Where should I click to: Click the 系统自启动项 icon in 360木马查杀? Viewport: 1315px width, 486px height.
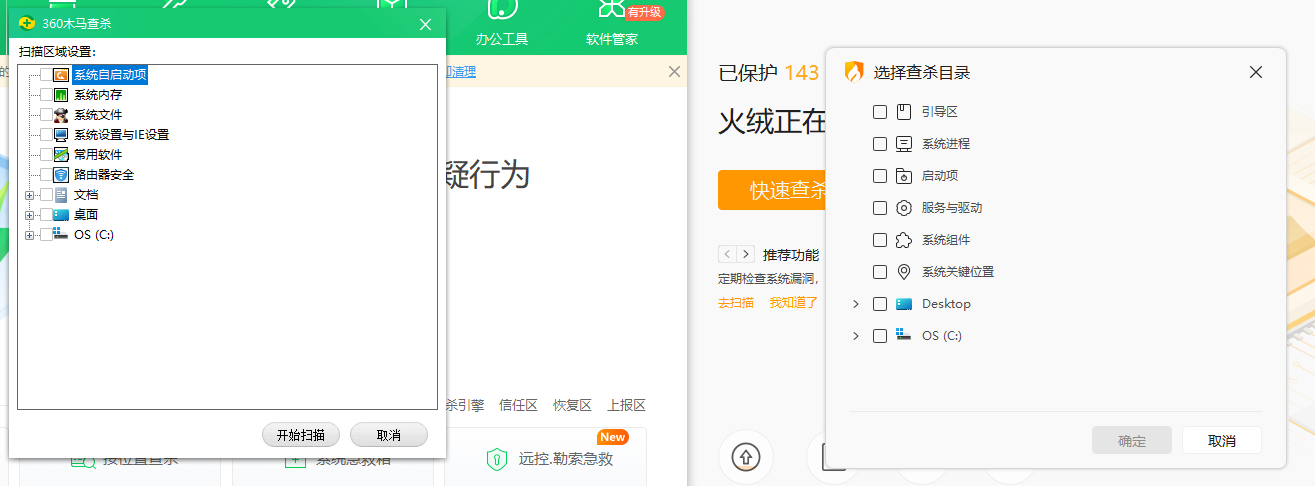pos(62,75)
